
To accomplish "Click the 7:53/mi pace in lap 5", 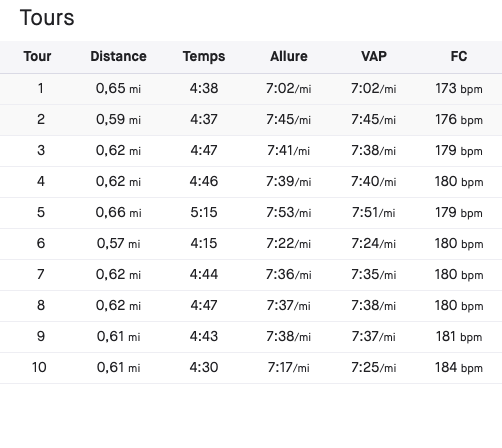I will point(289,213).
